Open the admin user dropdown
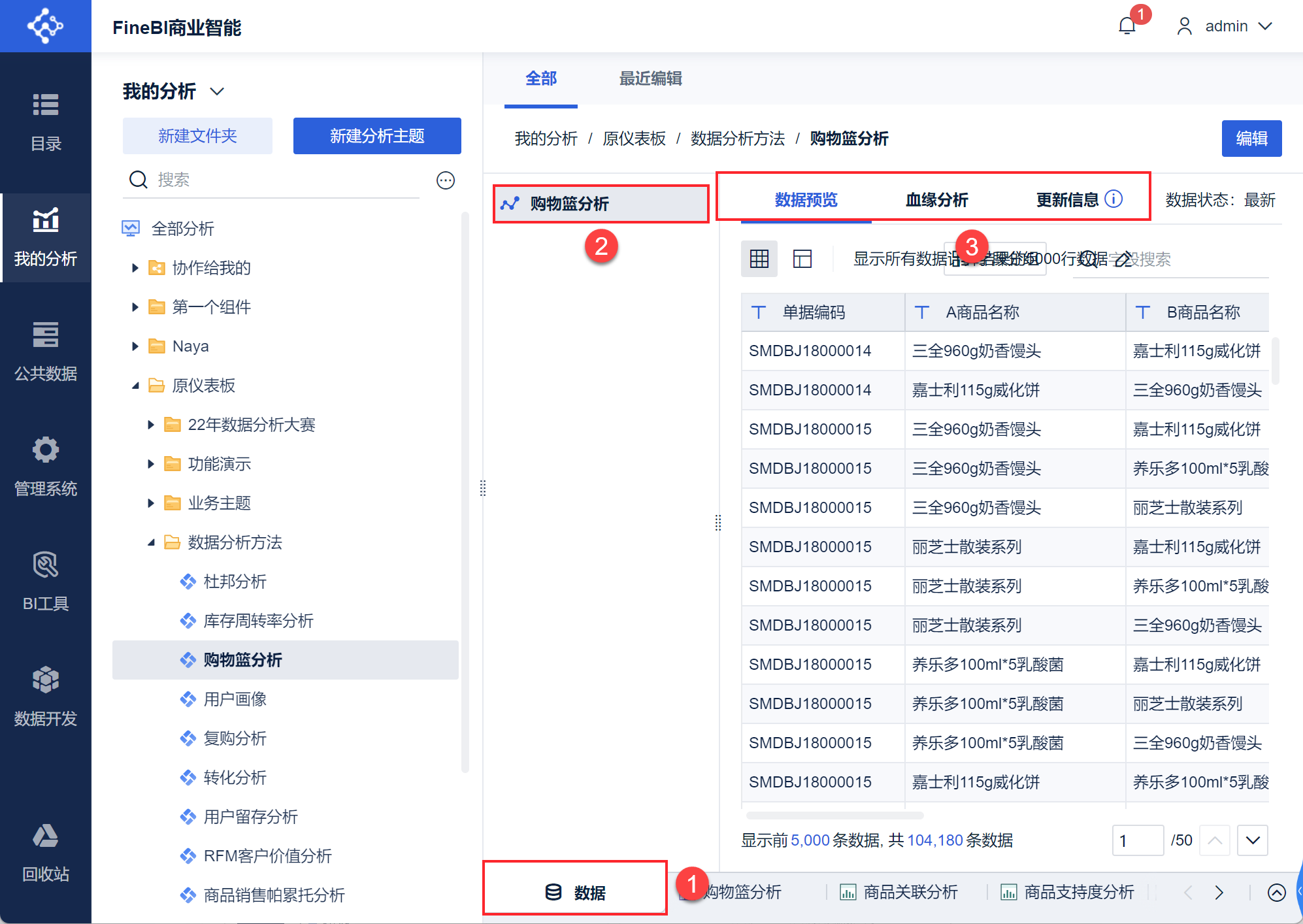The width and height of the screenshot is (1303, 924). coord(1225,26)
